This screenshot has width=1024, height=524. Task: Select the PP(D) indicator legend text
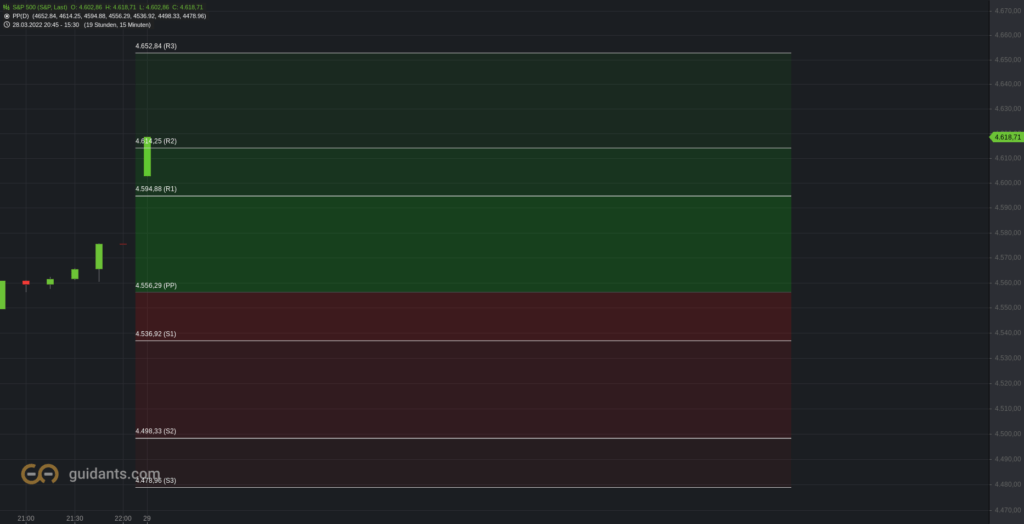(109, 16)
